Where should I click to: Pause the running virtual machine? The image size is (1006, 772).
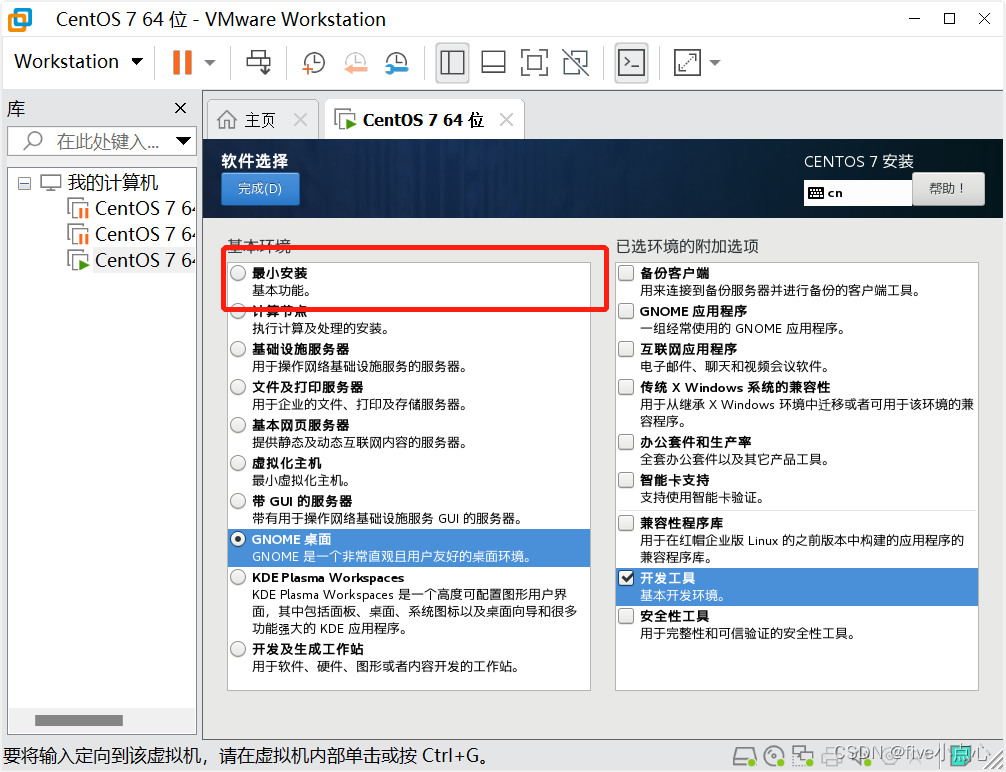(x=182, y=62)
